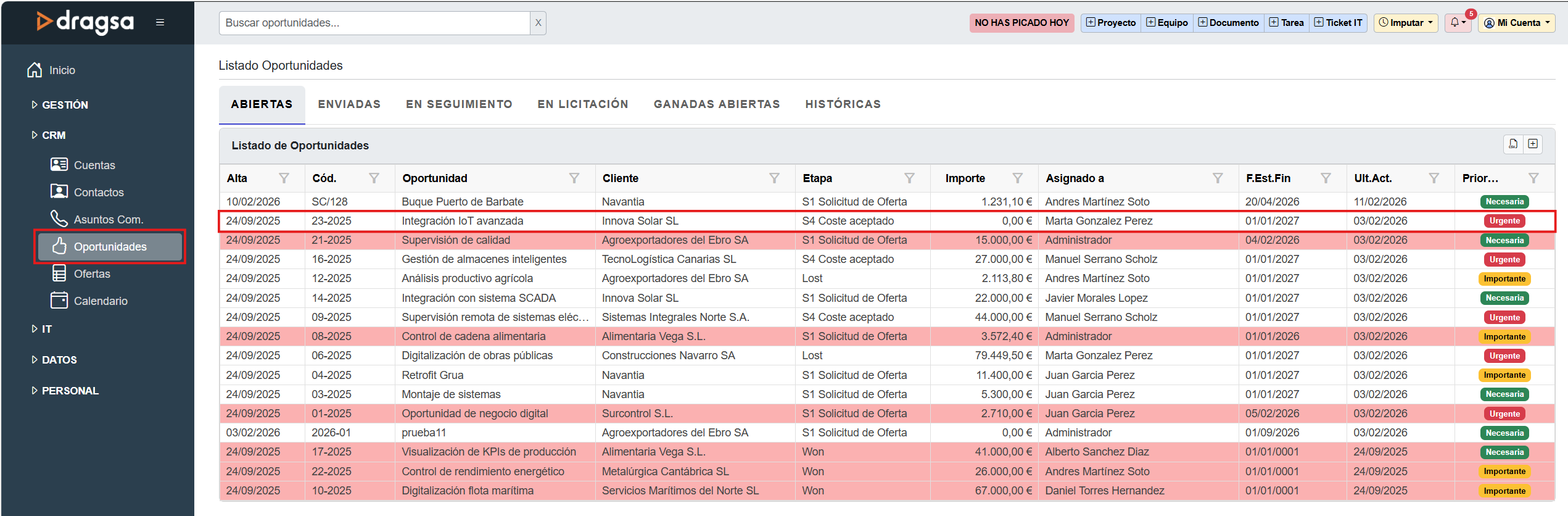Open the Mi Cuenta dropdown
Screen dimensions: 1568x516
click(x=1516, y=23)
